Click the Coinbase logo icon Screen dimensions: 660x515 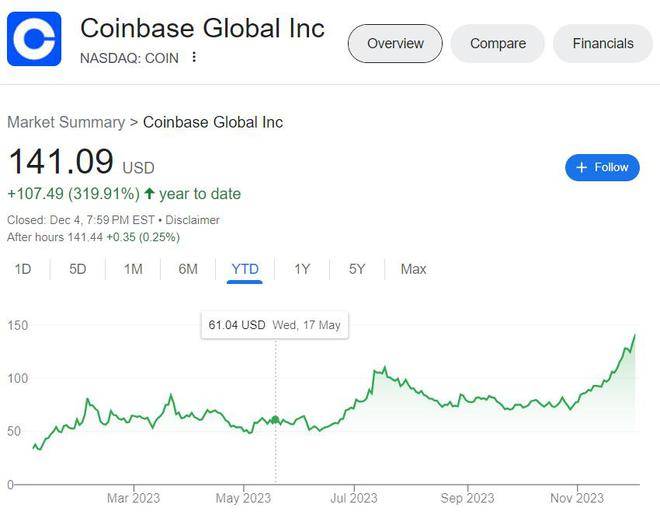pyautogui.click(x=34, y=39)
